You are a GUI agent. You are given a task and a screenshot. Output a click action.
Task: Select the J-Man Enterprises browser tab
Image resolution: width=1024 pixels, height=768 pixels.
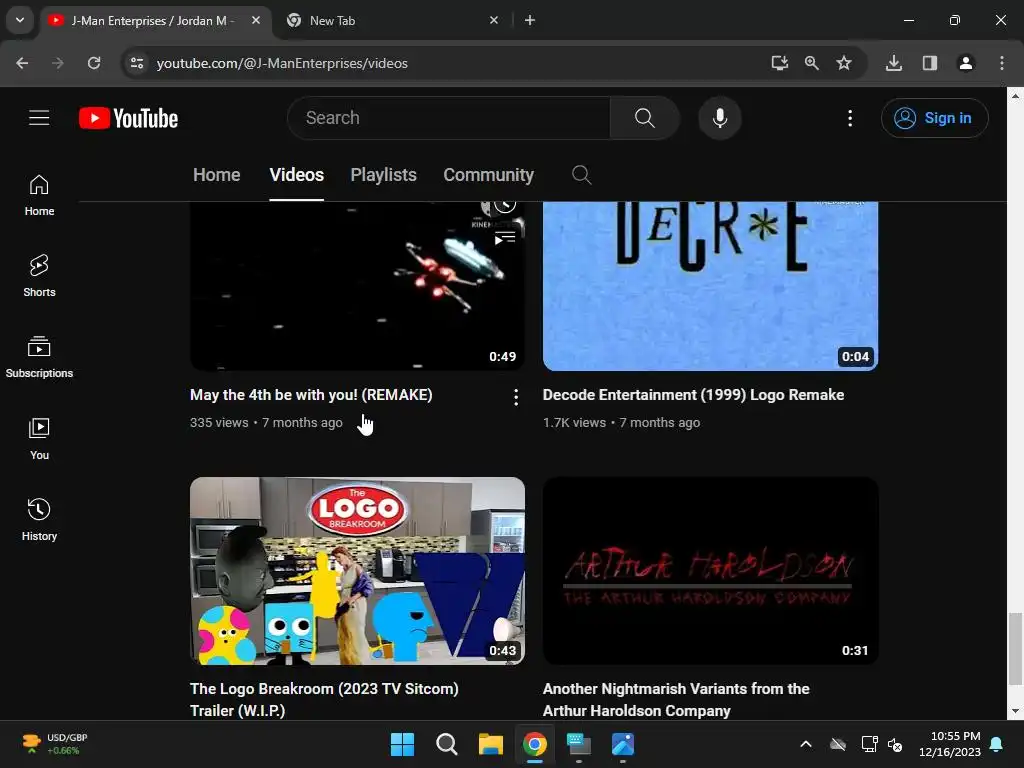click(157, 20)
